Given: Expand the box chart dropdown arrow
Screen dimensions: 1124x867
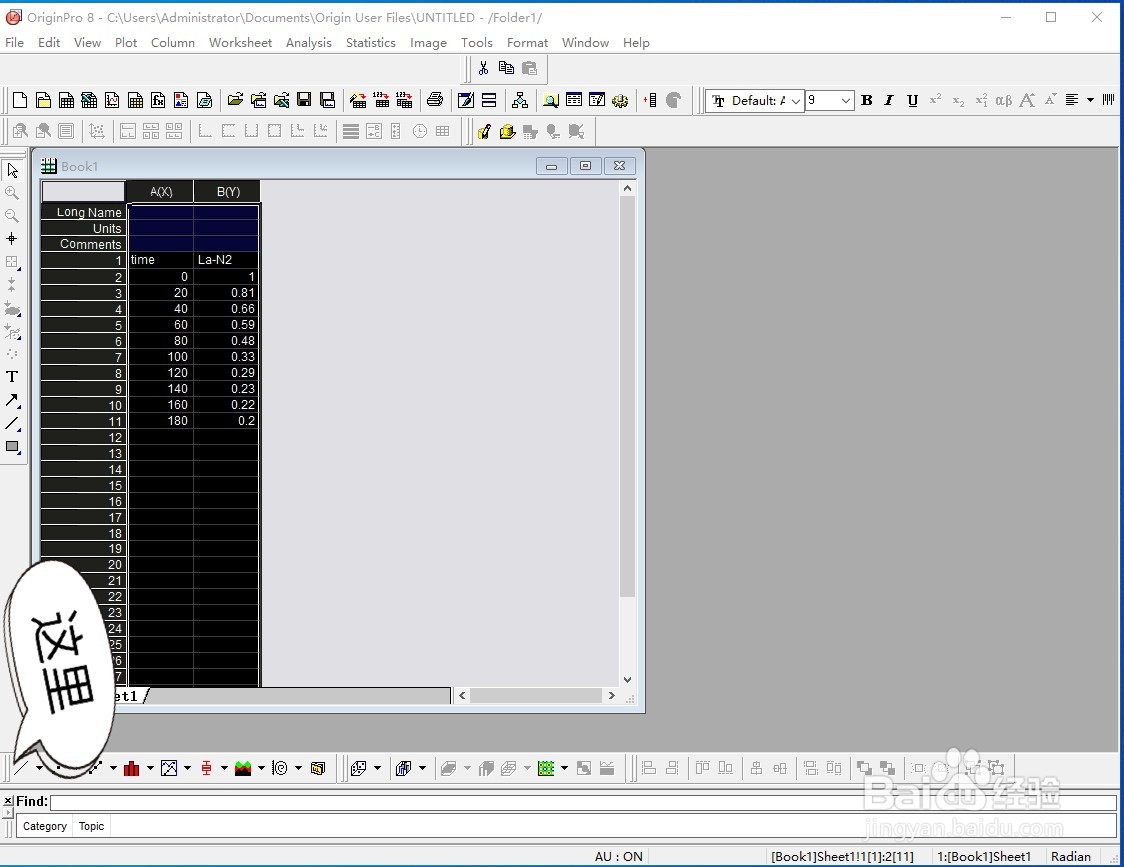Looking at the screenshot, I should pos(224,768).
